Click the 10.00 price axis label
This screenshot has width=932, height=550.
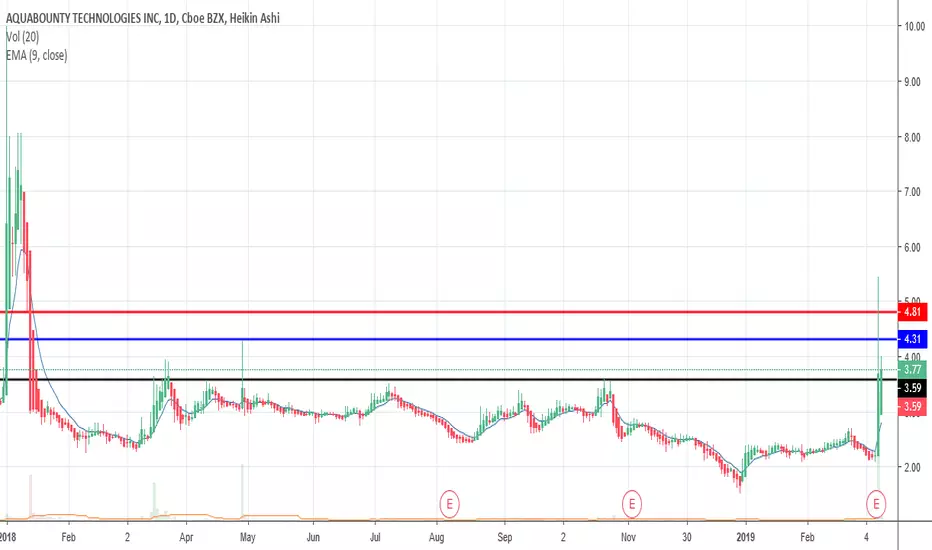pos(914,26)
